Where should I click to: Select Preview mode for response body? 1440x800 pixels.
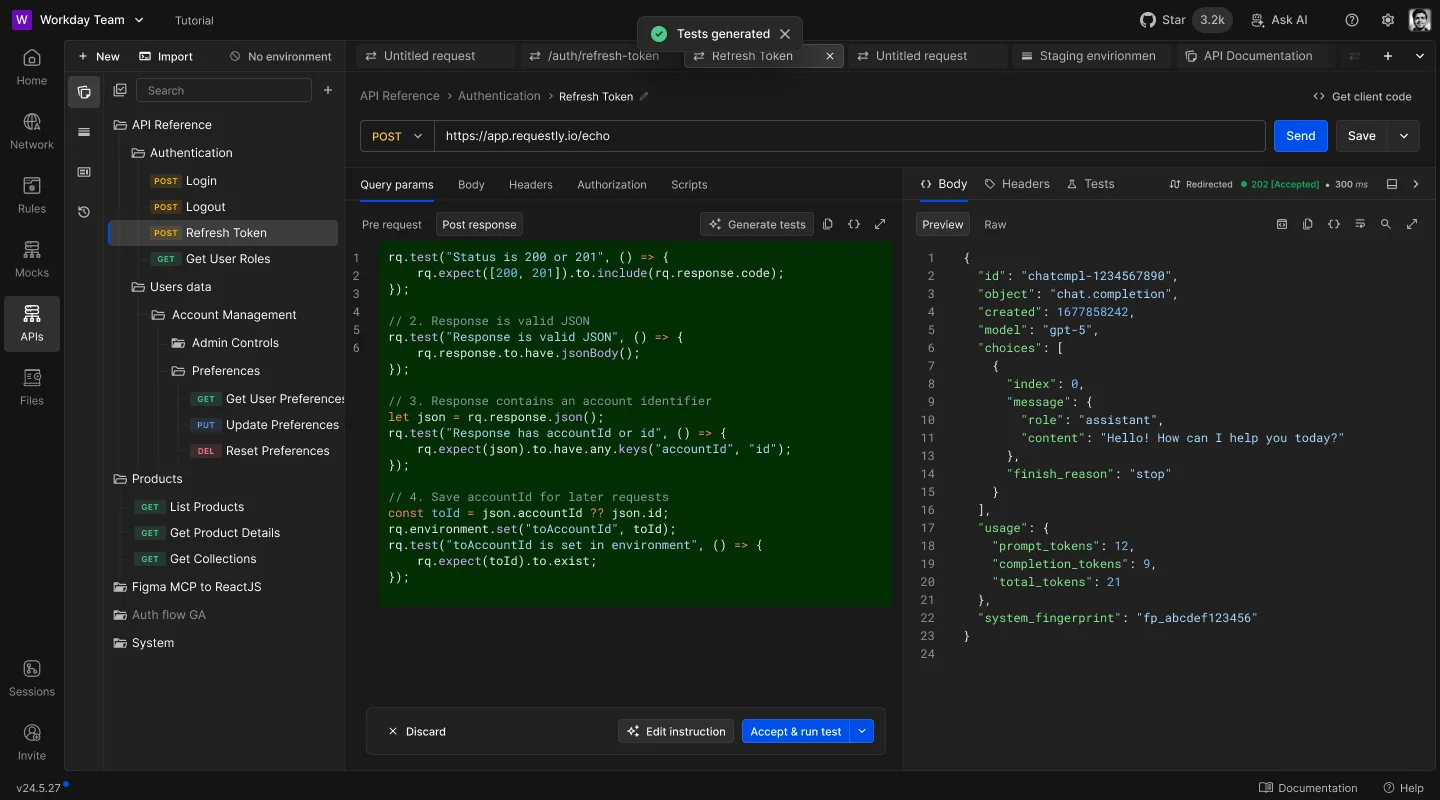coord(942,224)
